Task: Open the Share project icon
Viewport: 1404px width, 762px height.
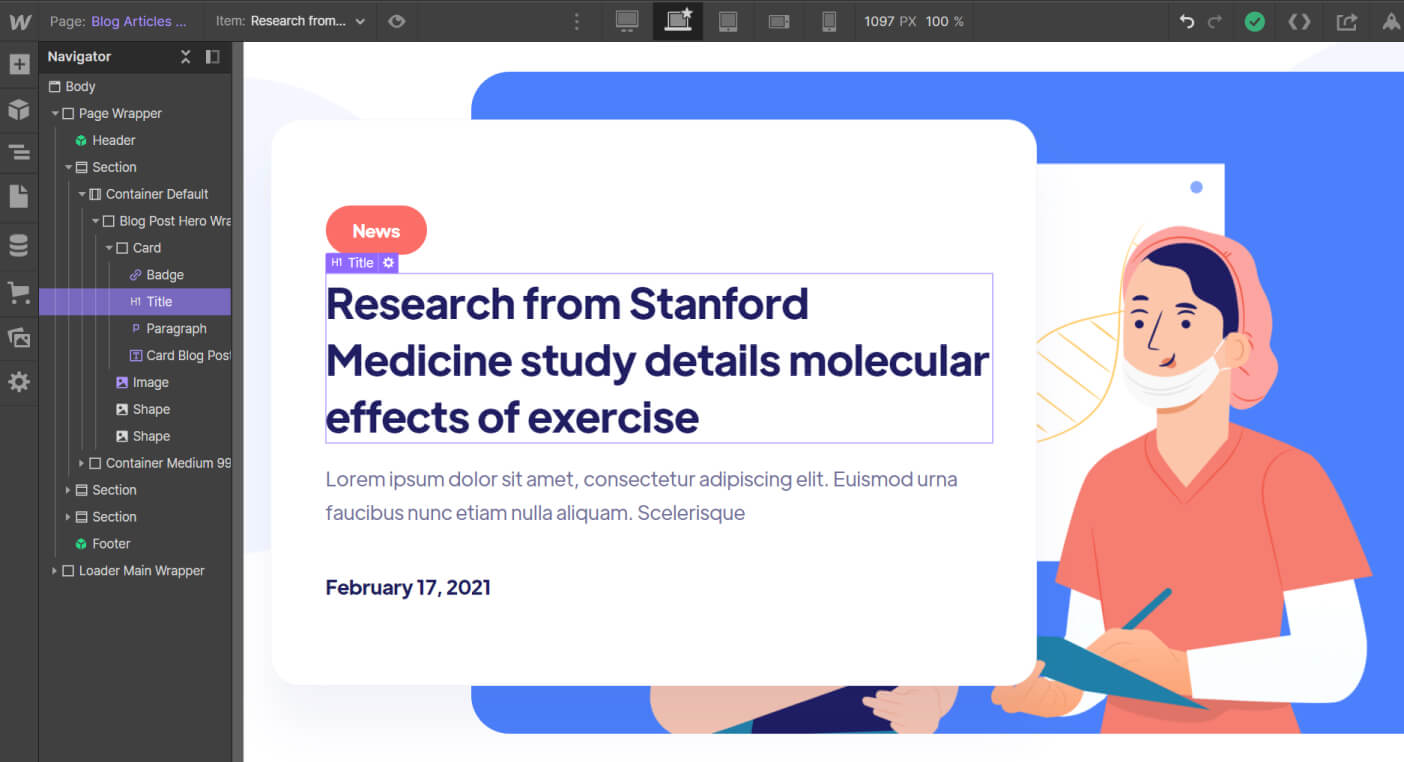Action: pyautogui.click(x=1347, y=21)
